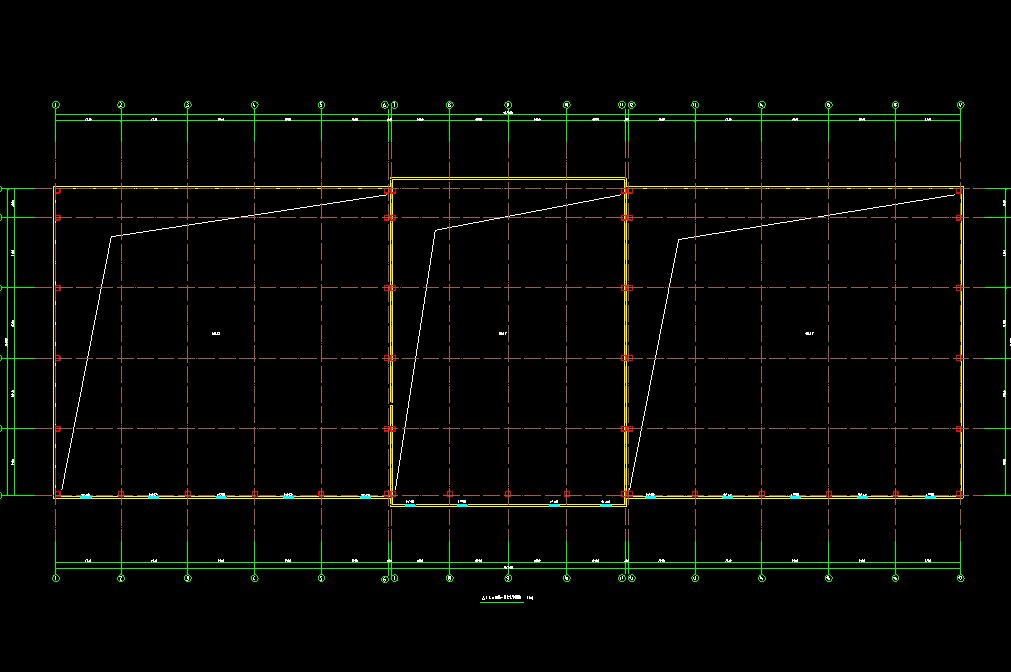
Task: Select the last grid bubble at top-right
Action: coord(961,104)
